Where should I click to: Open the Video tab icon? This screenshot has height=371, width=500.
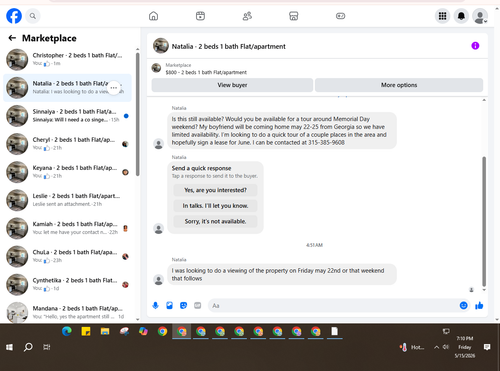click(200, 16)
